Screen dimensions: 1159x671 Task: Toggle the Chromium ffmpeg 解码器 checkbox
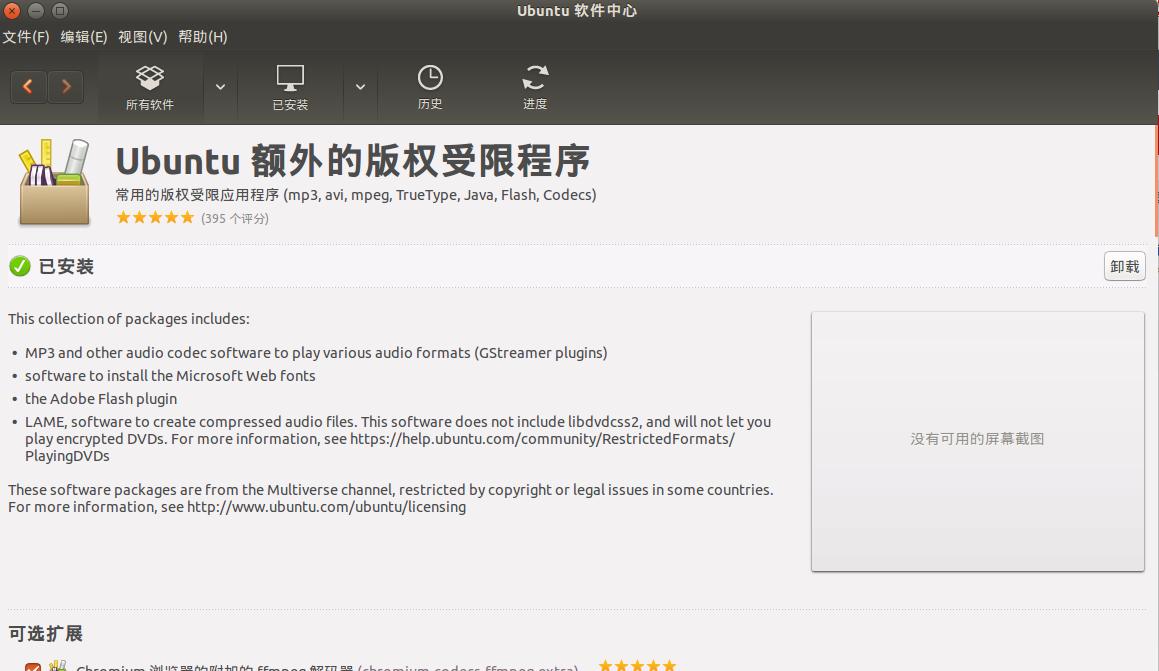coord(33,668)
